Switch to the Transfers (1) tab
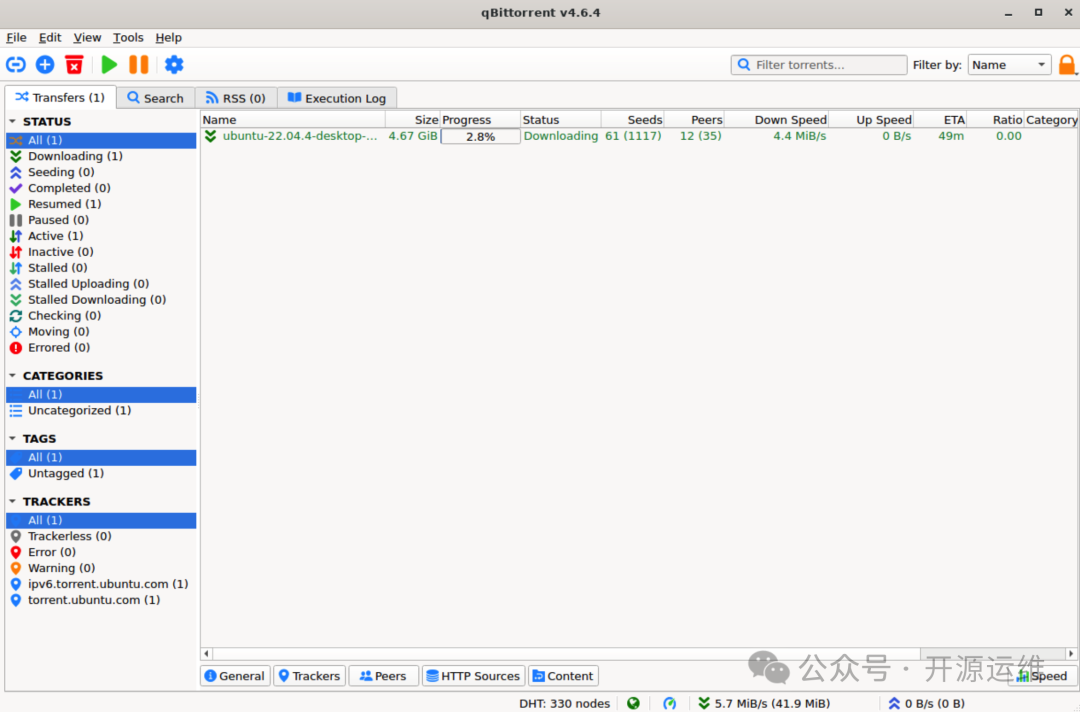 click(61, 97)
